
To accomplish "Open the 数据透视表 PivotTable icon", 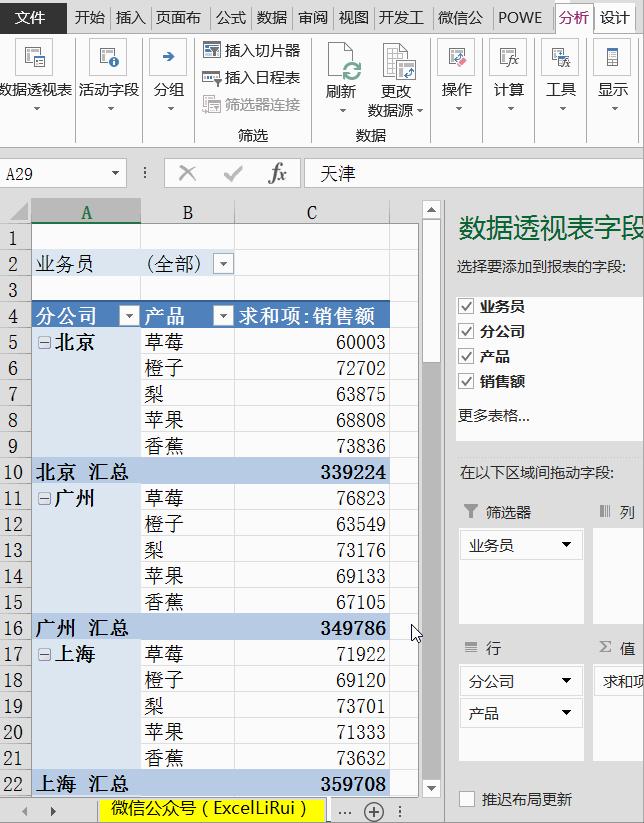I will (35, 57).
